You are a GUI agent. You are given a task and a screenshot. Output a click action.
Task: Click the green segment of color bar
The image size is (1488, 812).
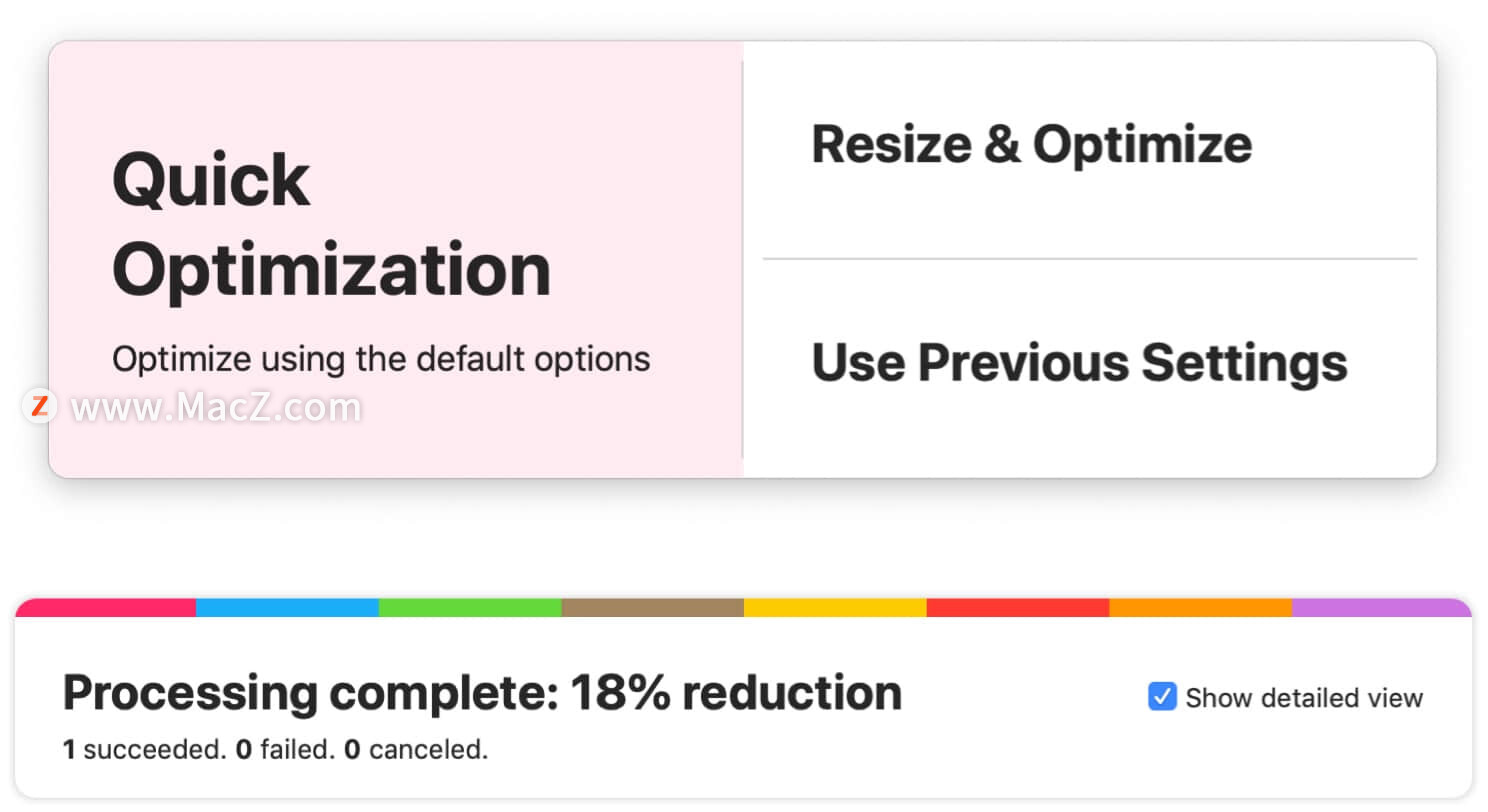pyautogui.click(x=470, y=607)
